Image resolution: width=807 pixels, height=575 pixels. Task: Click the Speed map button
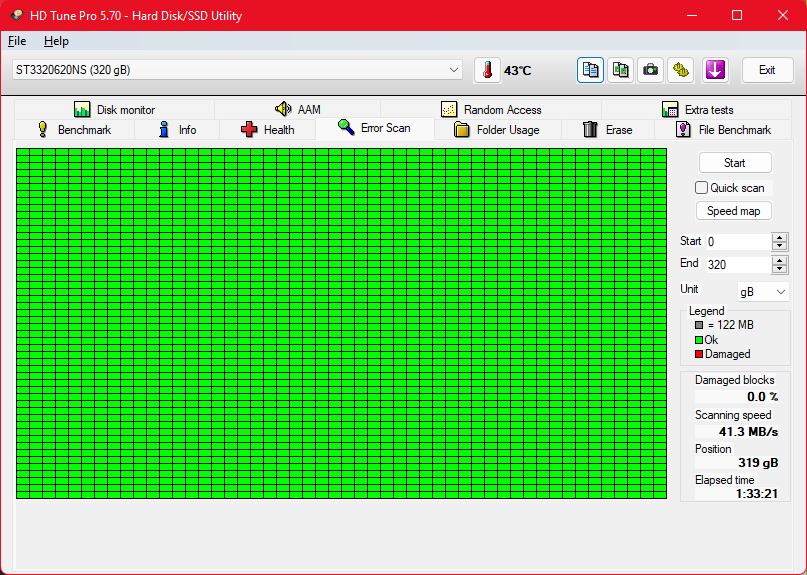pyautogui.click(x=733, y=211)
